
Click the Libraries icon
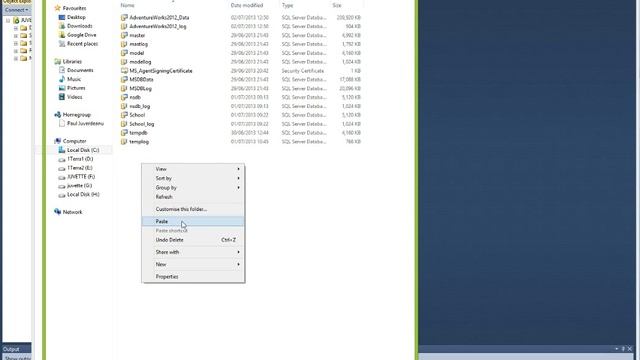58,61
